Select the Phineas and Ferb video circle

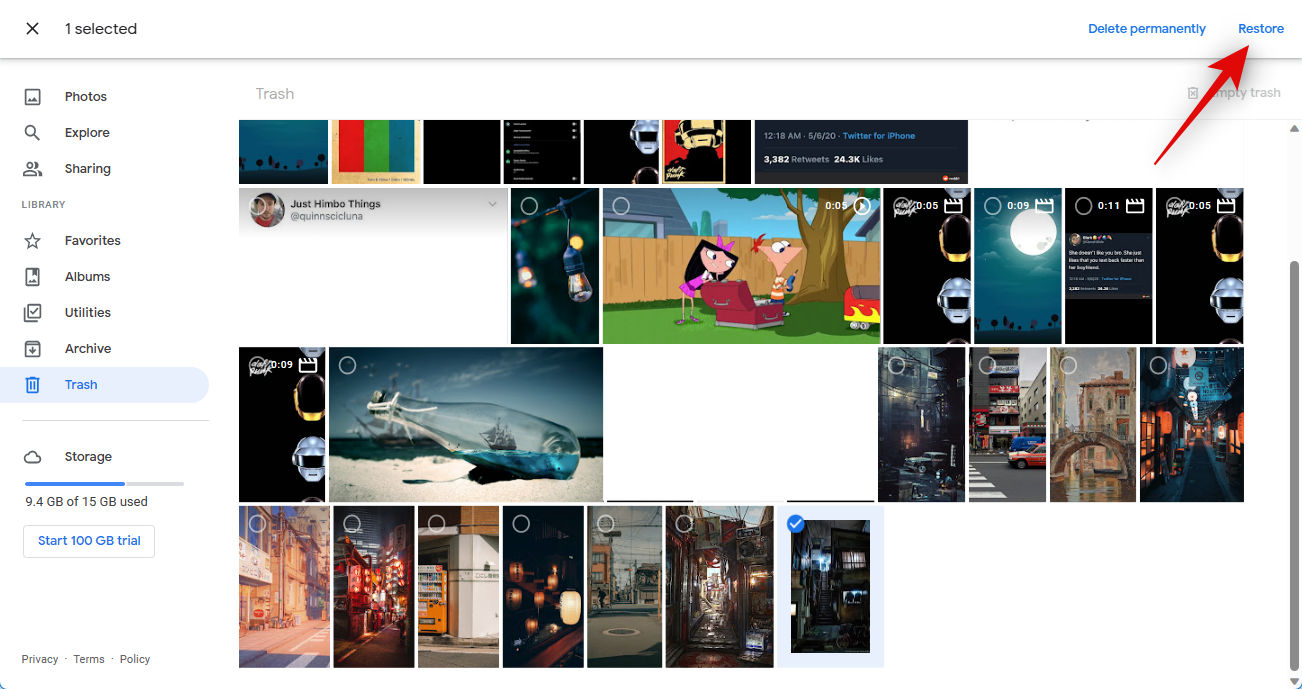click(x=621, y=206)
